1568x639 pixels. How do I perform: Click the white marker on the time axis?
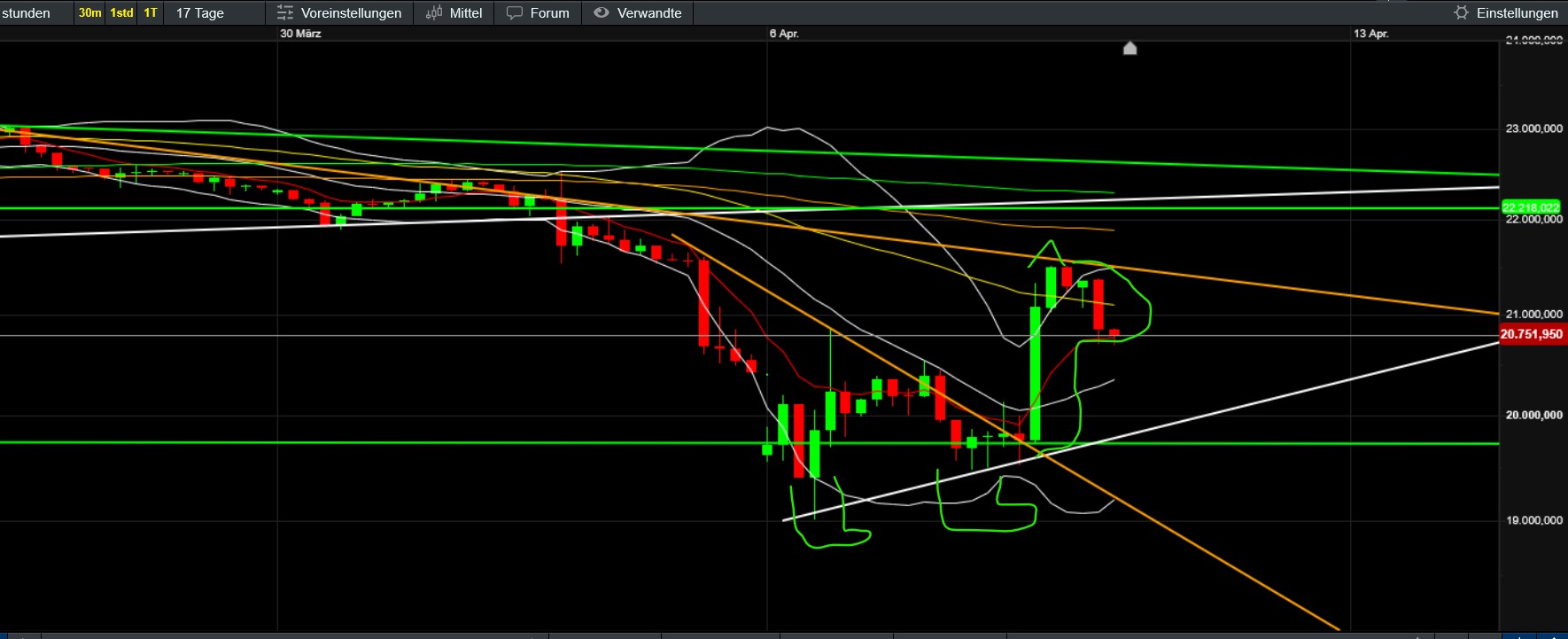point(1129,48)
